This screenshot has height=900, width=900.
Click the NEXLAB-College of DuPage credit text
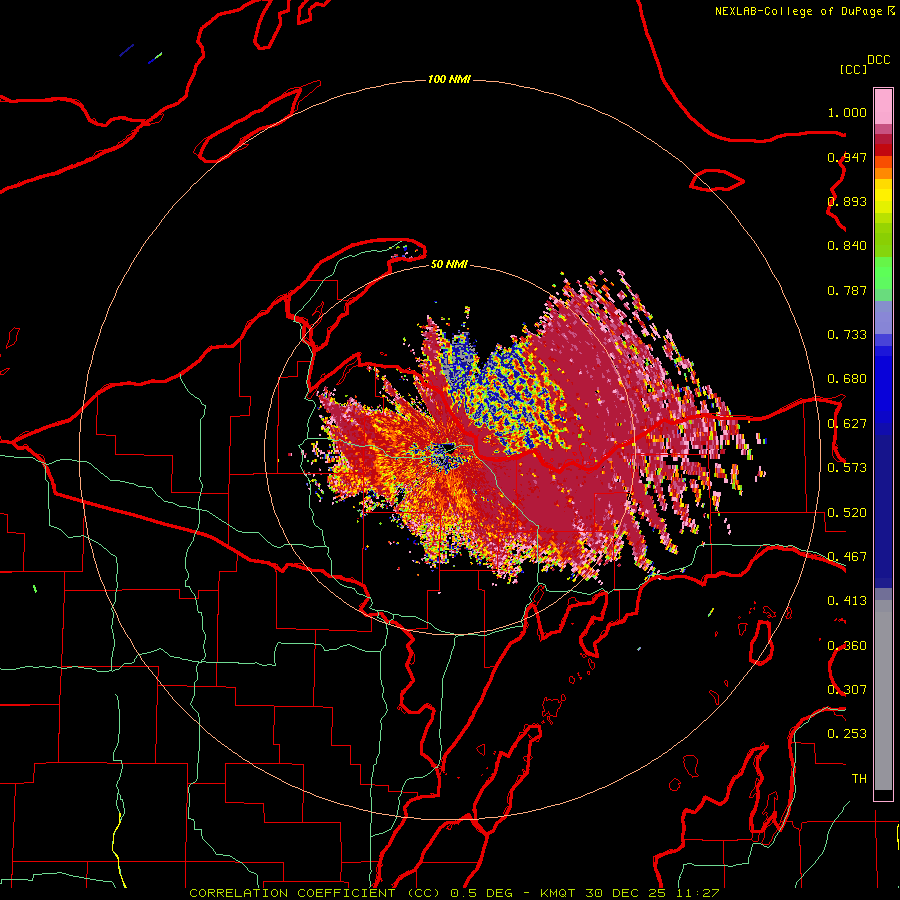pos(798,11)
